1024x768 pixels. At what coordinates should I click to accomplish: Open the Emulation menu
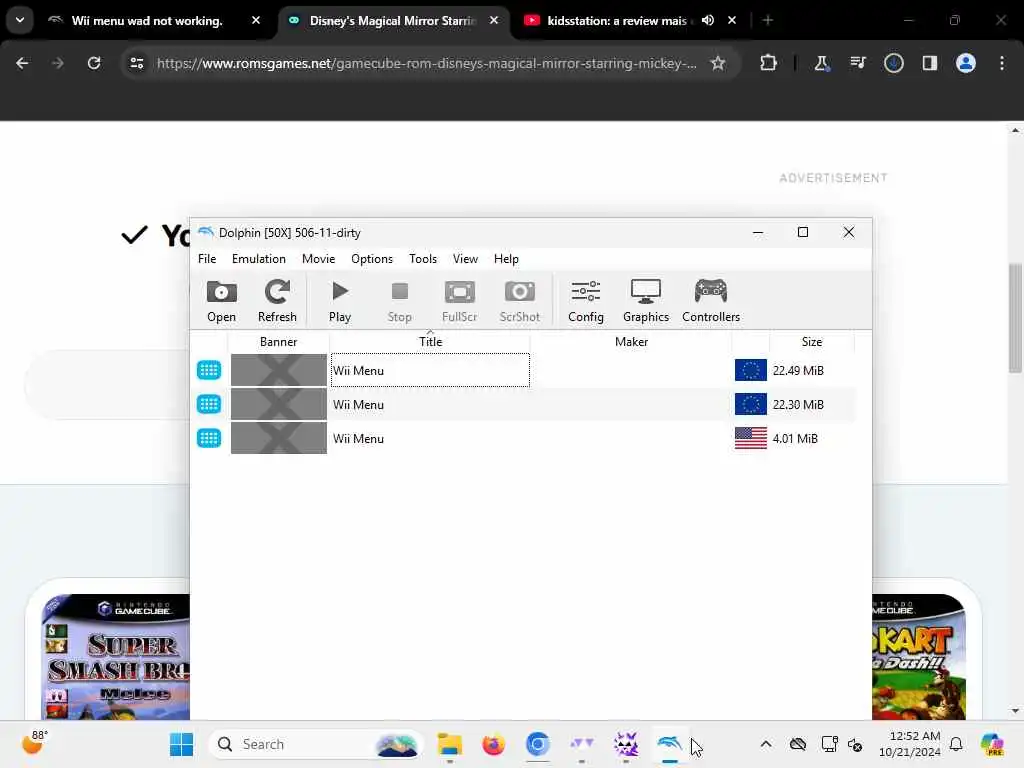pos(259,259)
